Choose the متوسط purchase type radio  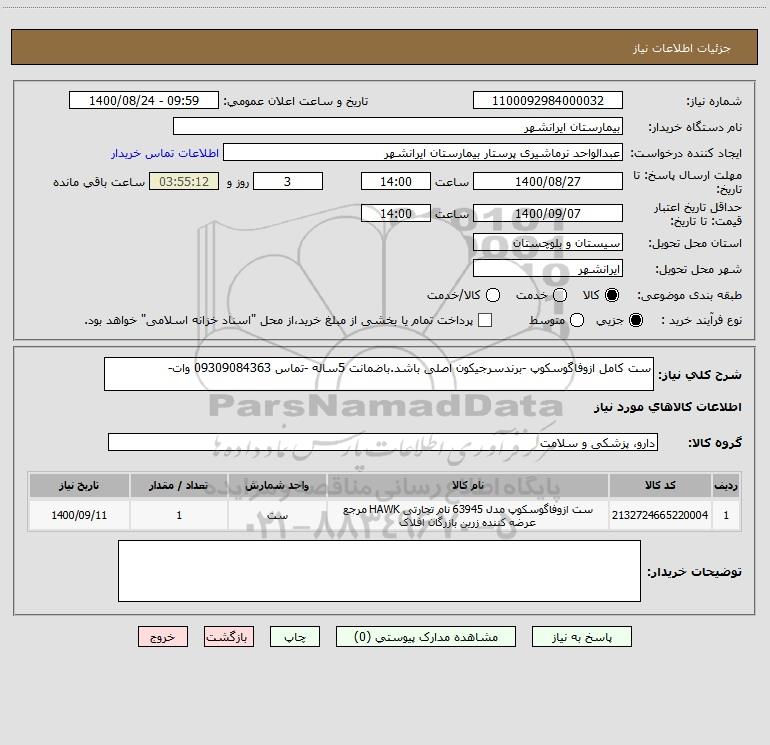pos(577,320)
